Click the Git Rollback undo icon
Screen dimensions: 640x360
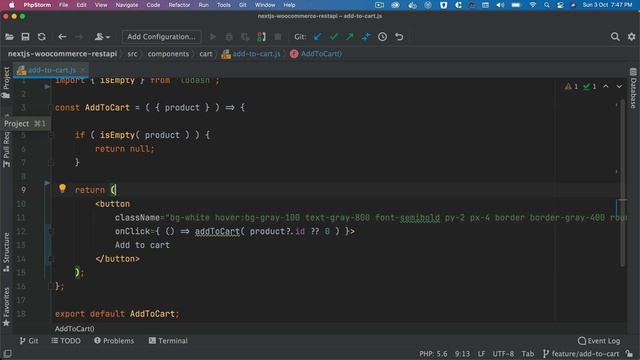tap(399, 37)
